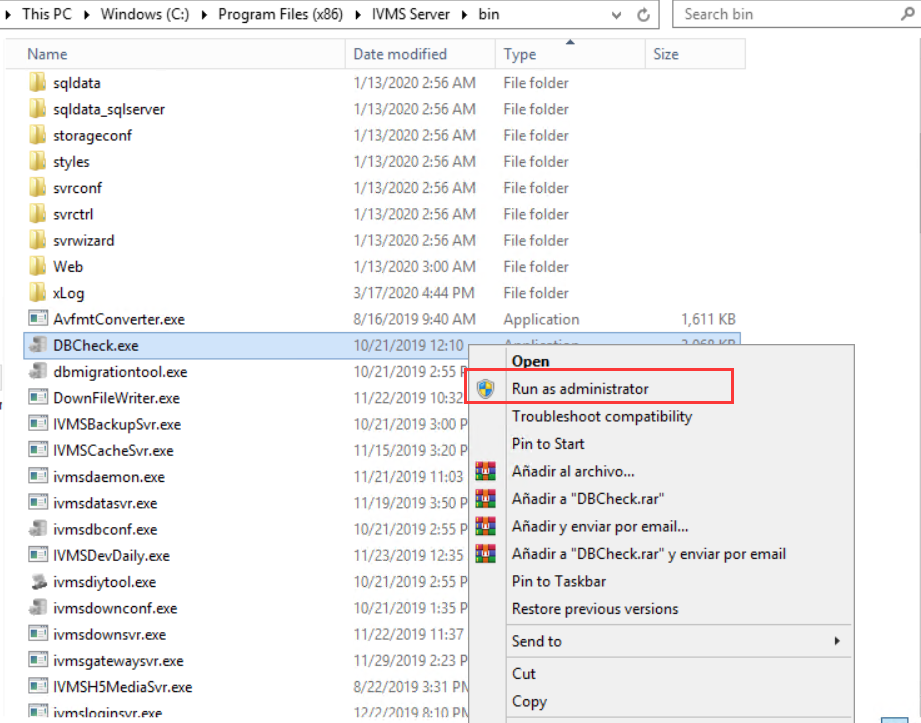Image resolution: width=921 pixels, height=723 pixels.
Task: Navigate to bin in breadcrumb
Action: coord(489,14)
